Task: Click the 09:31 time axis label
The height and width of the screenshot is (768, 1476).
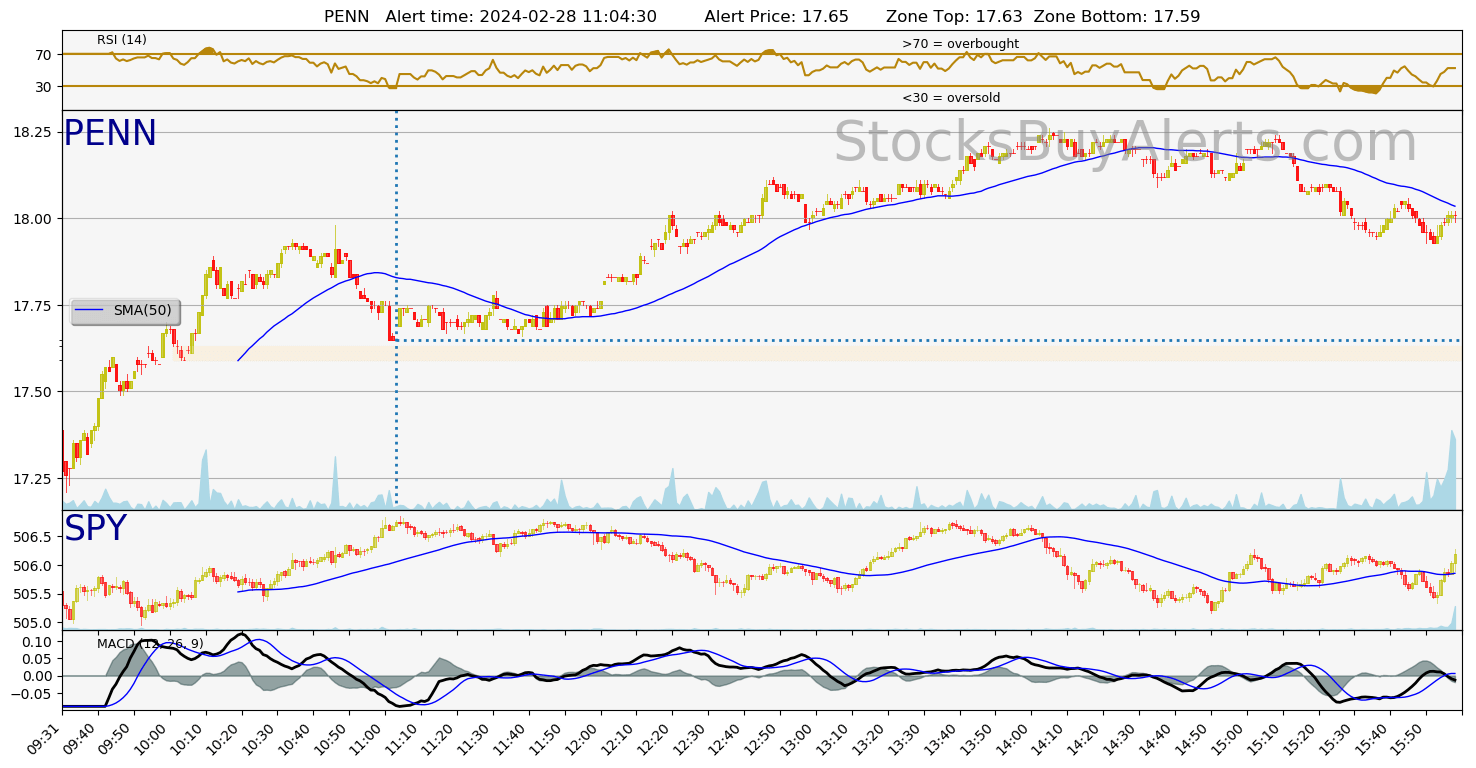Action: tap(45, 740)
